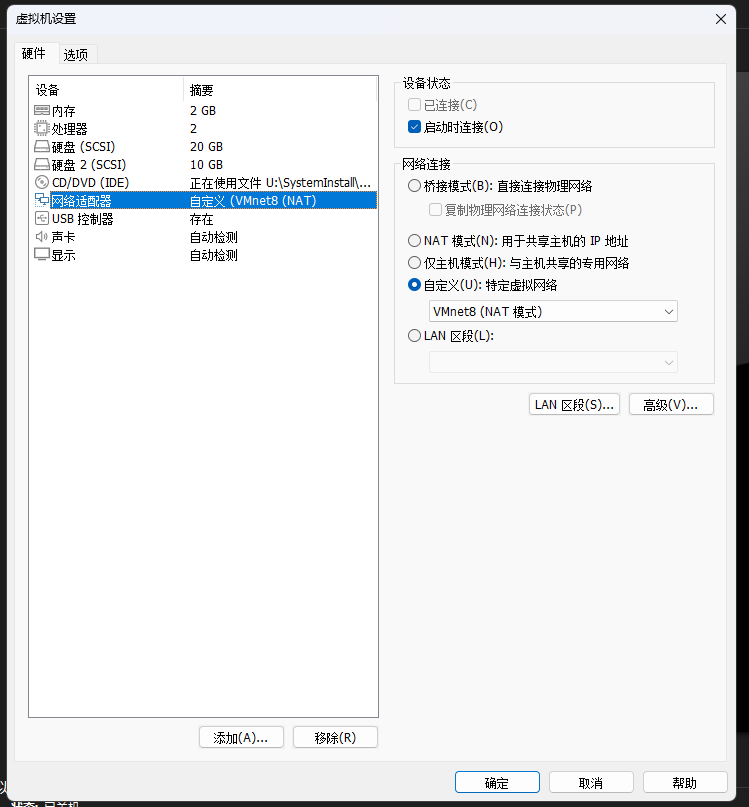This screenshot has width=749, height=807.
Task: Click the 摘要 column header
Action: click(280, 90)
